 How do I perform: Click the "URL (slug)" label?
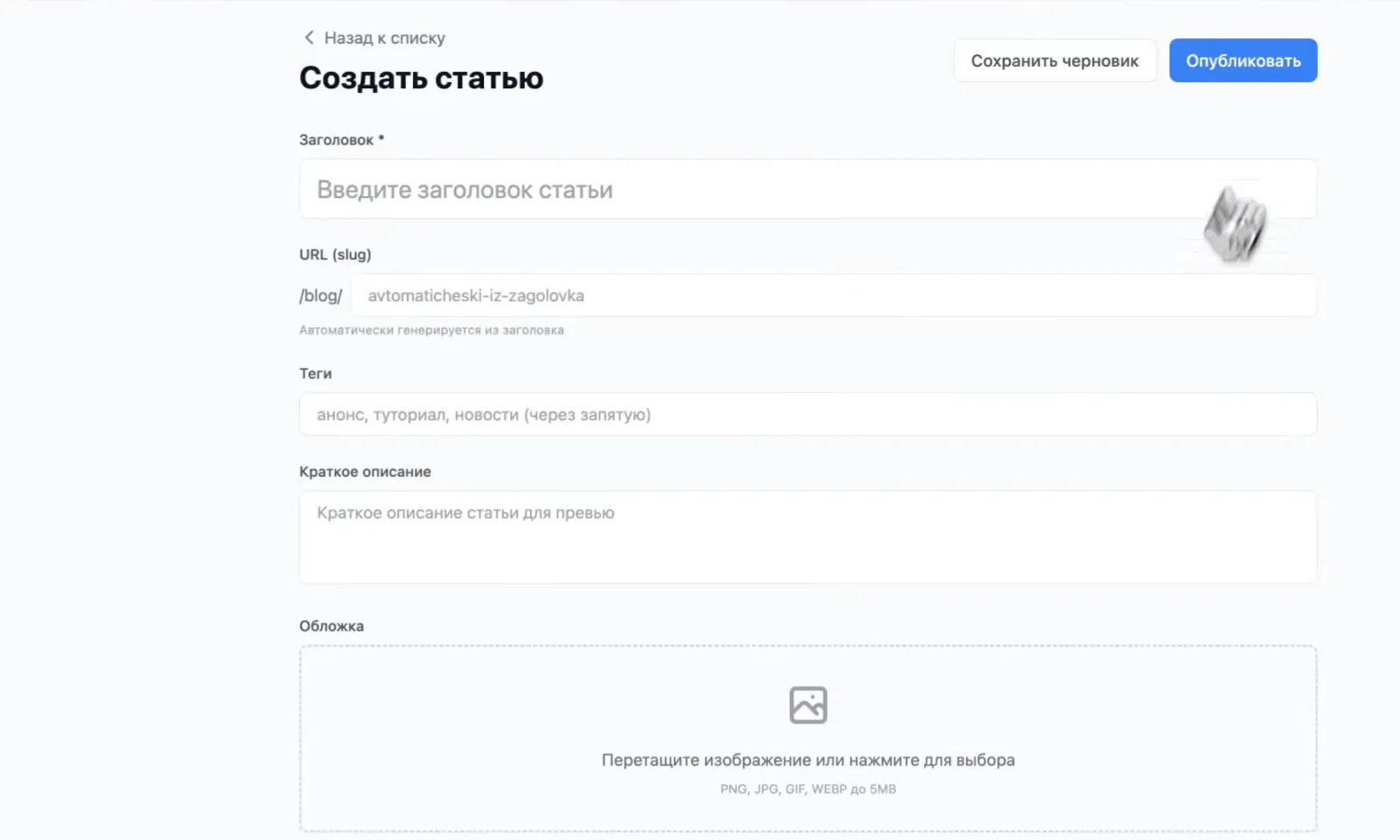point(335,255)
